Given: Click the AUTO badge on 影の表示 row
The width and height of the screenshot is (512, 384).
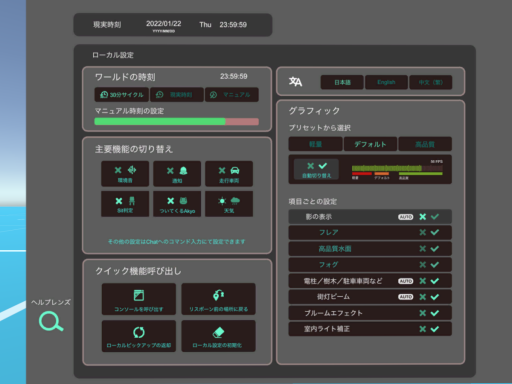Looking at the screenshot, I should [405, 217].
